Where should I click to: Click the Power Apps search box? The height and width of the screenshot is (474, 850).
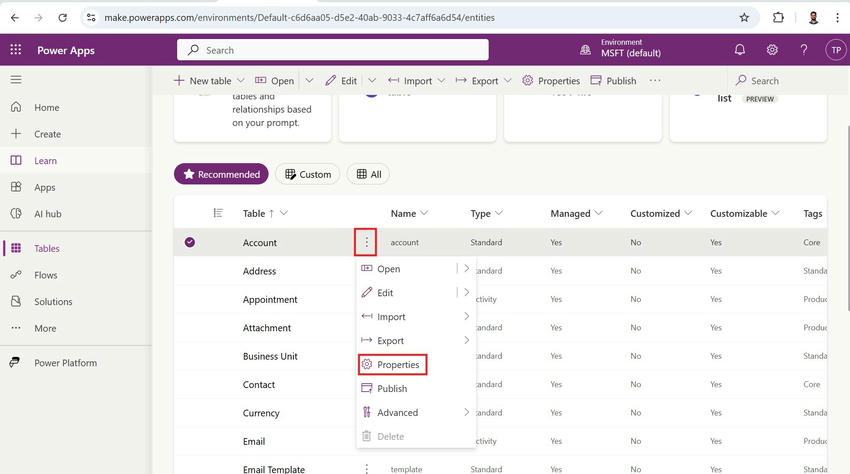pyautogui.click(x=333, y=50)
